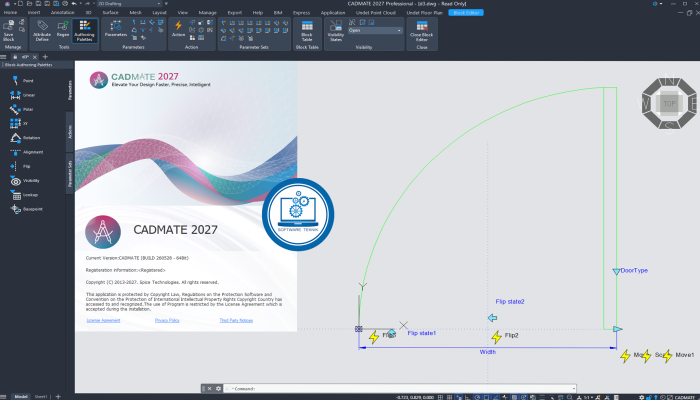700x400 pixels.
Task: Click the Open file icon in quick access
Action: tap(29, 4)
